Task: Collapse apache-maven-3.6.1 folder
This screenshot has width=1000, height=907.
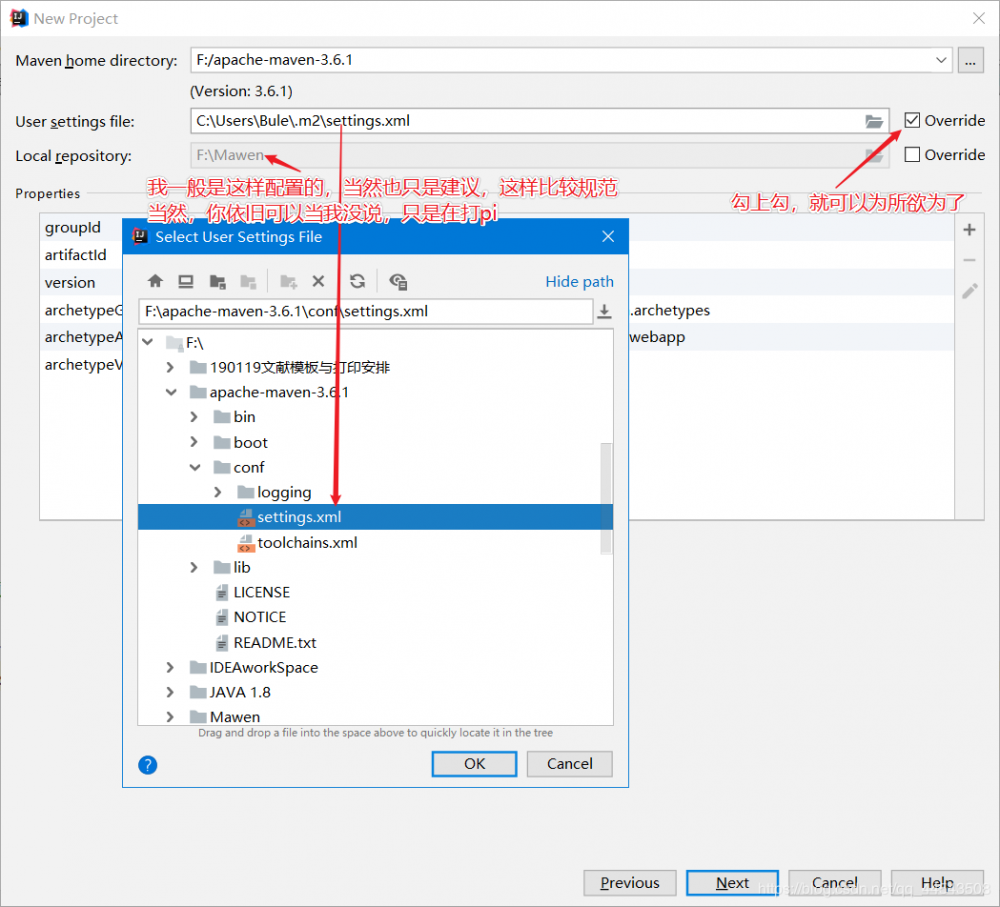Action: click(171, 392)
